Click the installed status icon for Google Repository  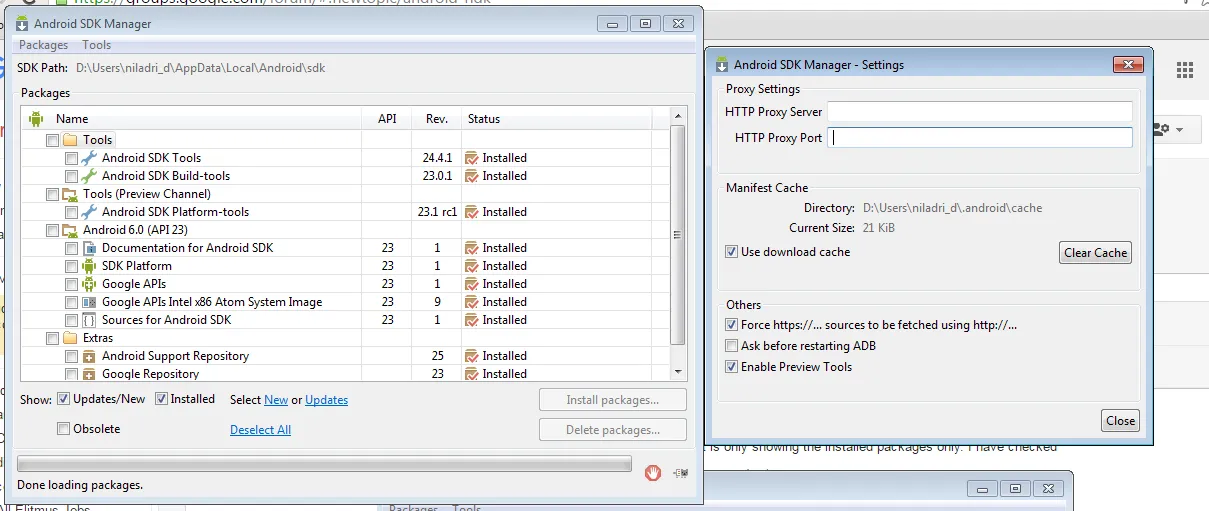click(472, 374)
